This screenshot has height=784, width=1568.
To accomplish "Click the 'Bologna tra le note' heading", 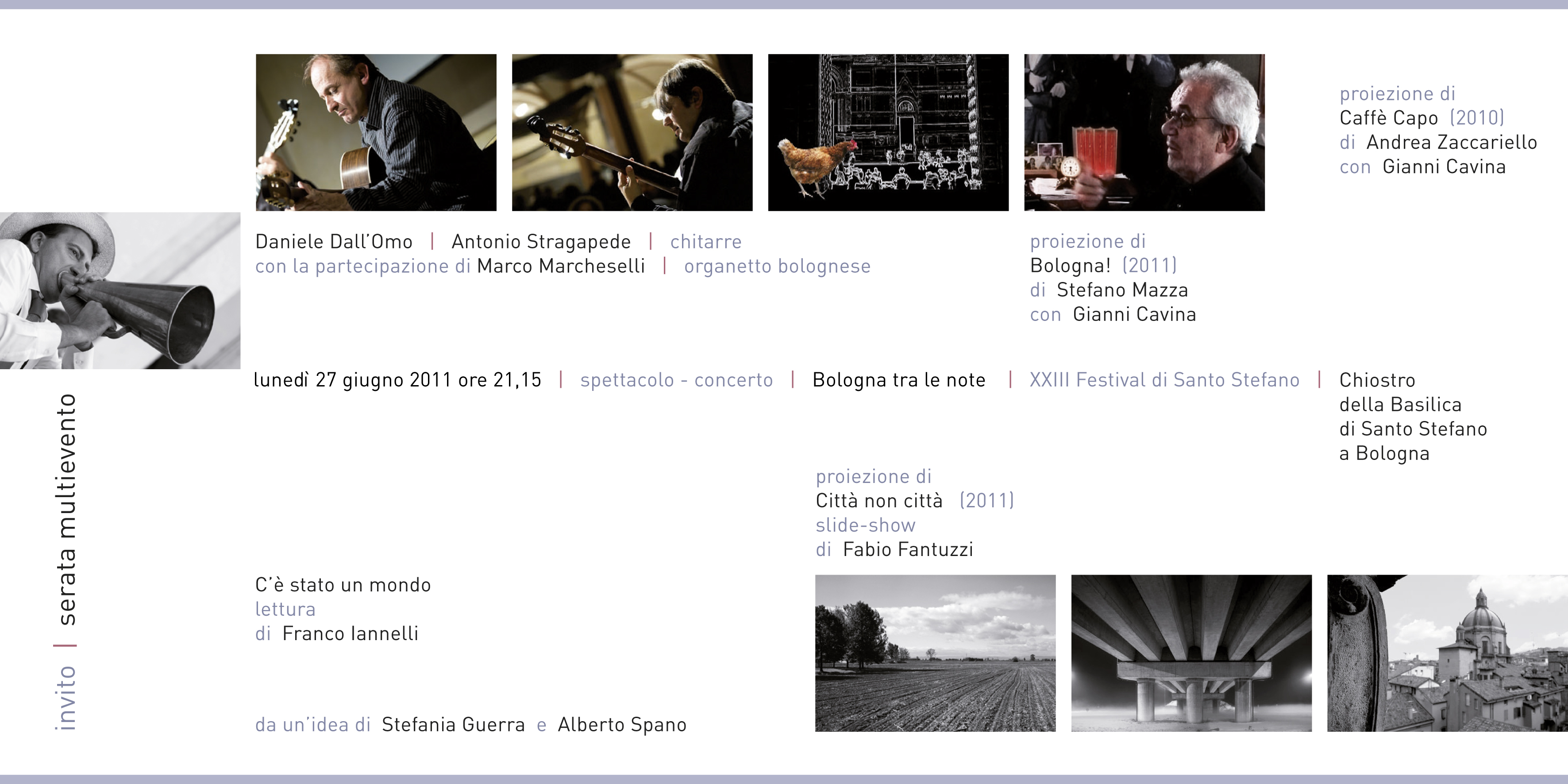I will (898, 380).
